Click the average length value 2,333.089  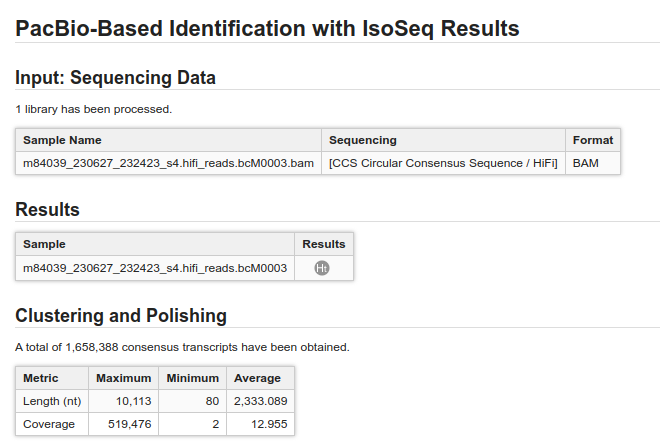260,401
